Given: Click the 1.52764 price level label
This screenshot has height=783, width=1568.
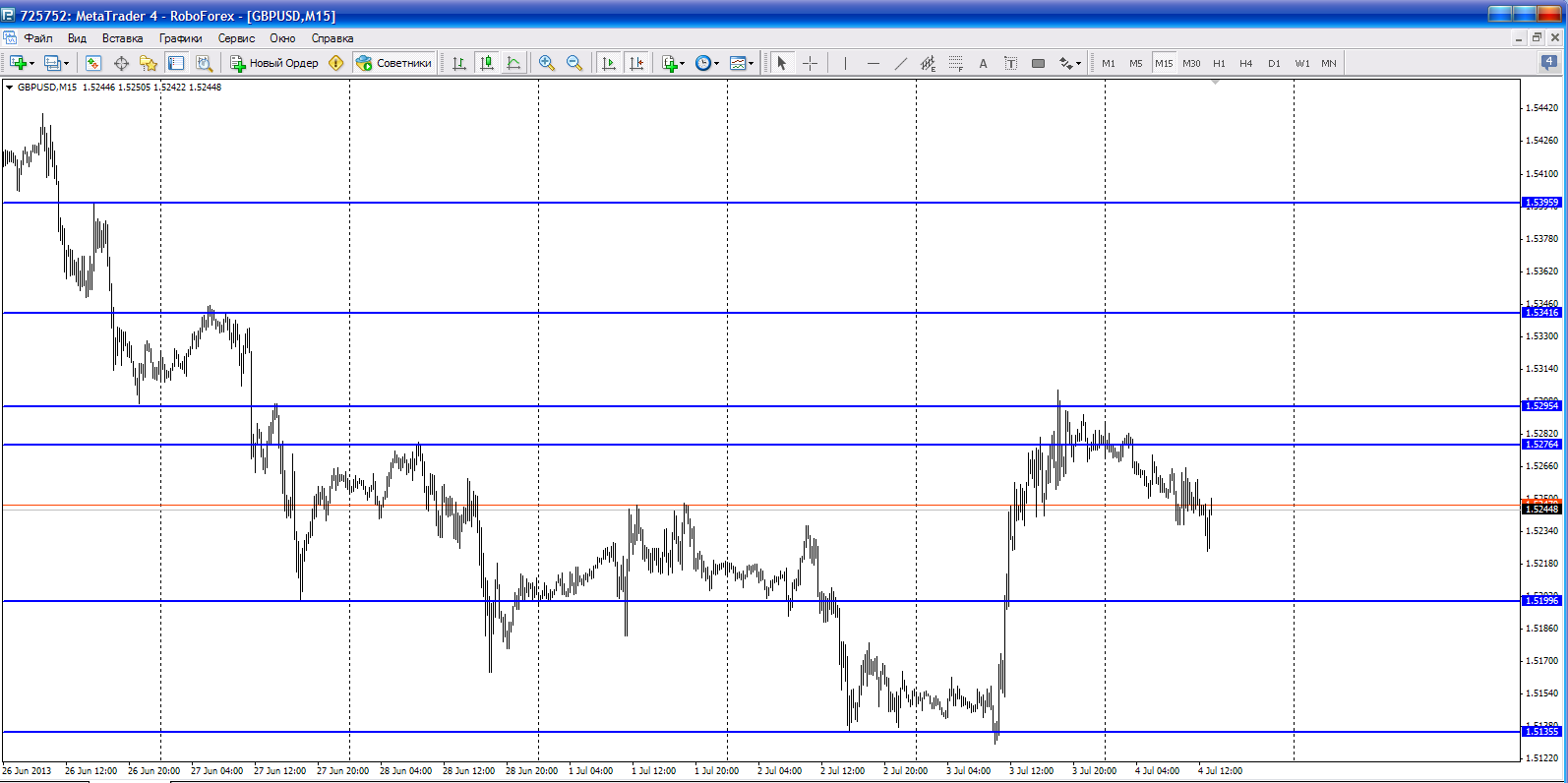Looking at the screenshot, I should (1541, 445).
